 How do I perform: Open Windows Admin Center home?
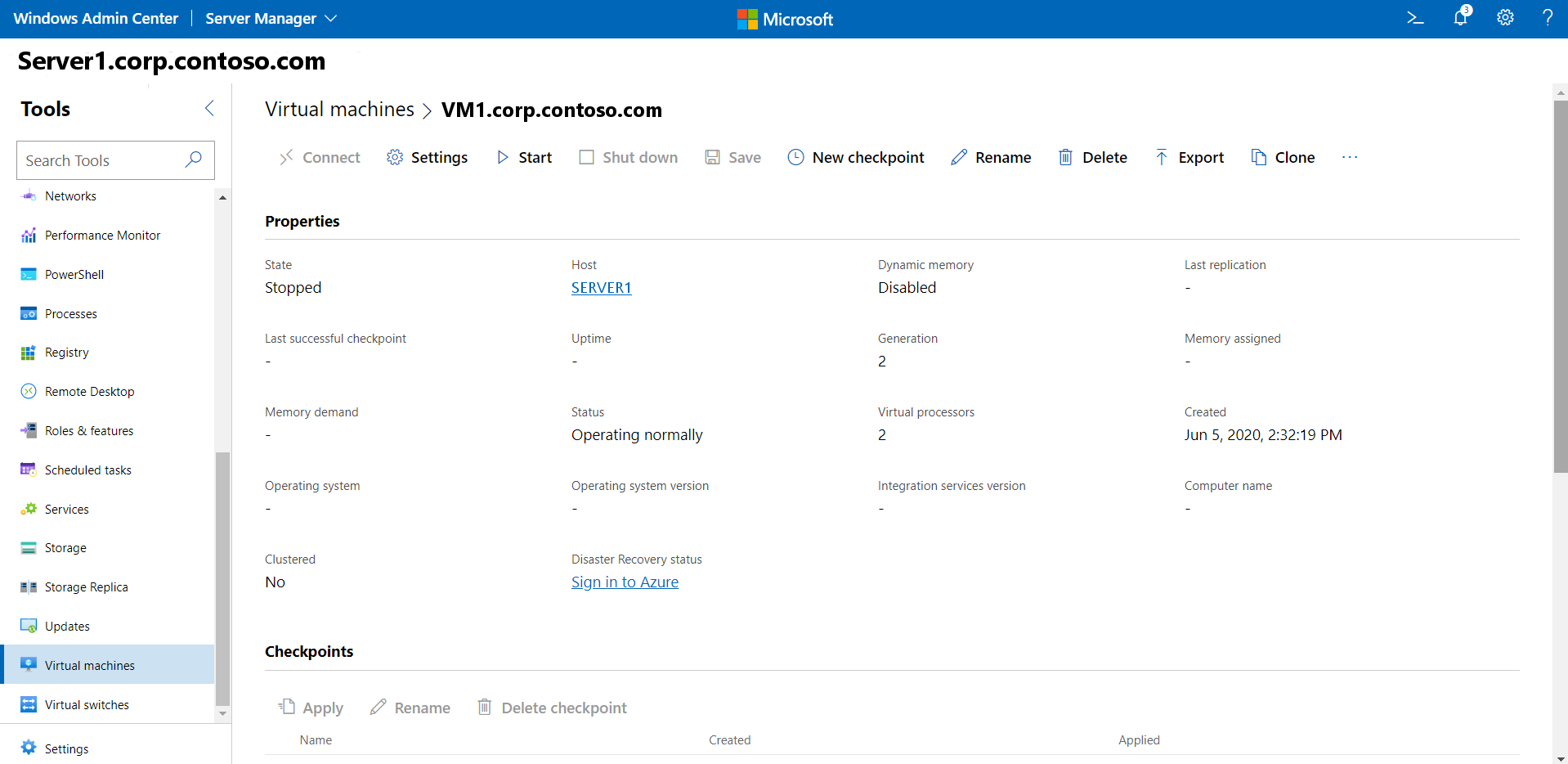(96, 18)
